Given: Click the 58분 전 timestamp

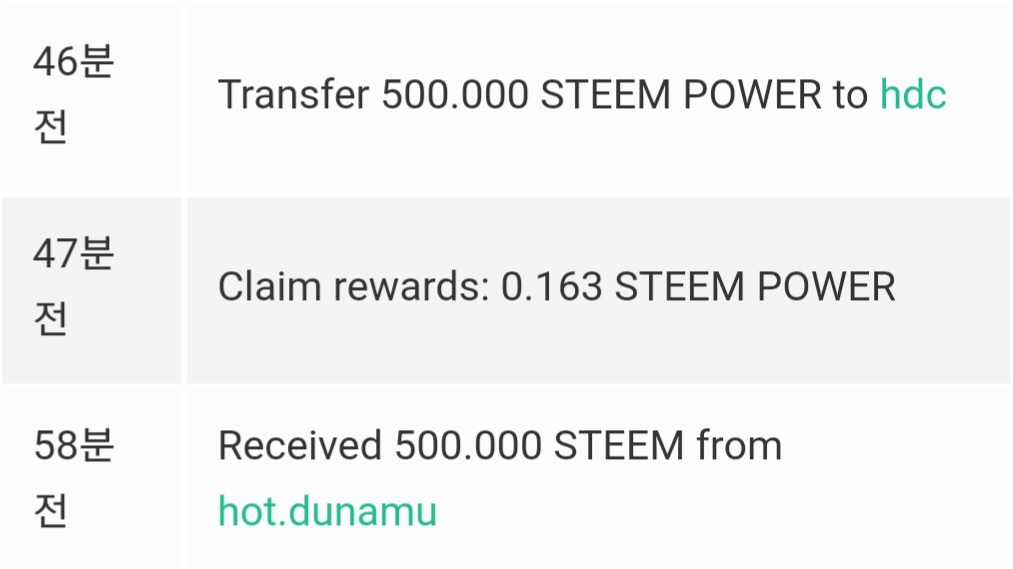Looking at the screenshot, I should [x=74, y=479].
